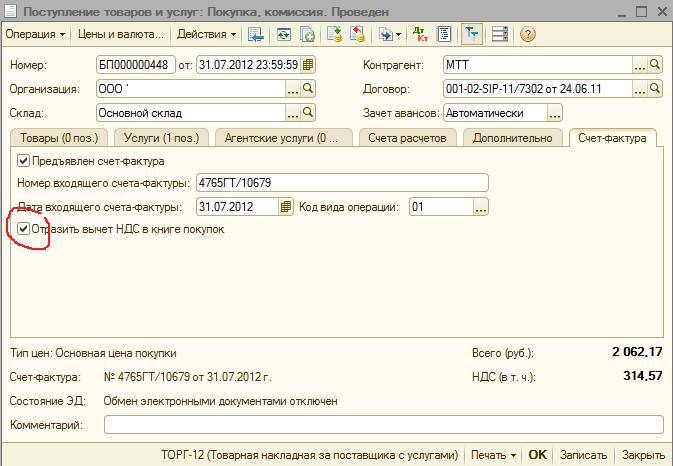Open the Счета расчетов tab

[x=407, y=138]
